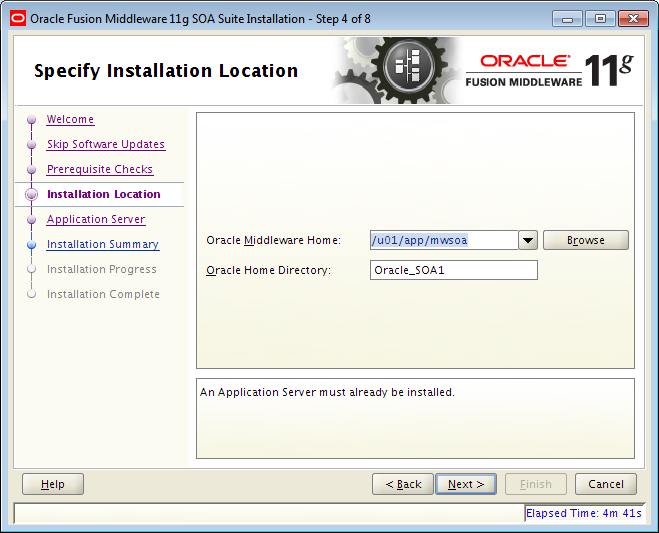Image resolution: width=659 pixels, height=533 pixels.
Task: Click the Welcome step bullet icon
Action: [32, 120]
